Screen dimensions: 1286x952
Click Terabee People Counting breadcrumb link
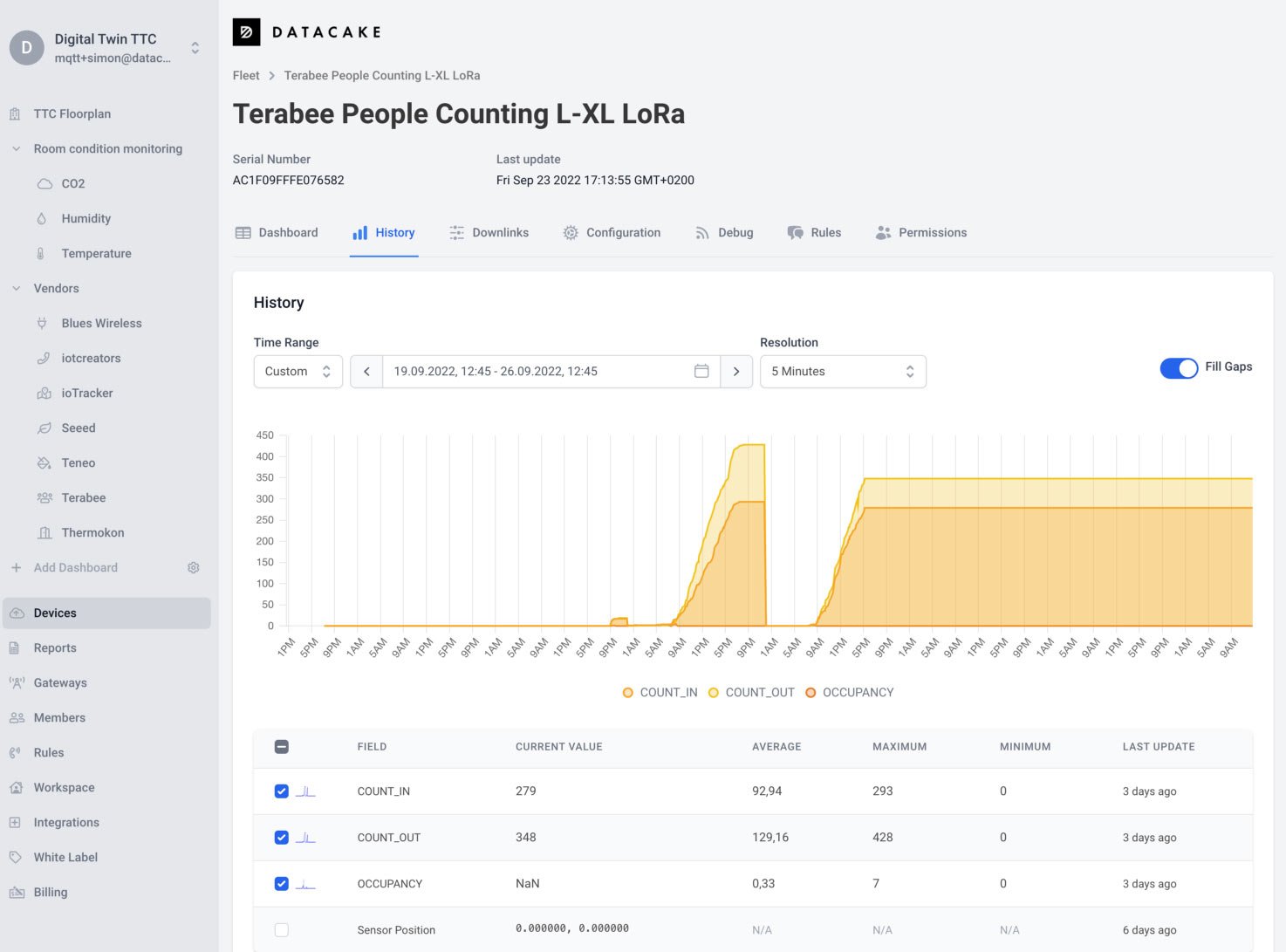point(382,76)
